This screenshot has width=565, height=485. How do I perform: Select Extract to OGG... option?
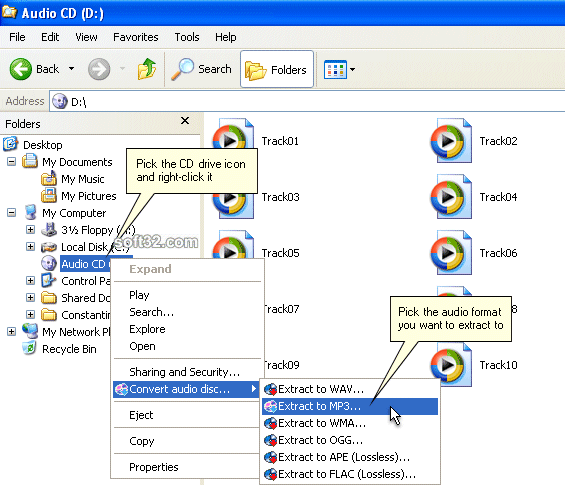click(x=350, y=440)
